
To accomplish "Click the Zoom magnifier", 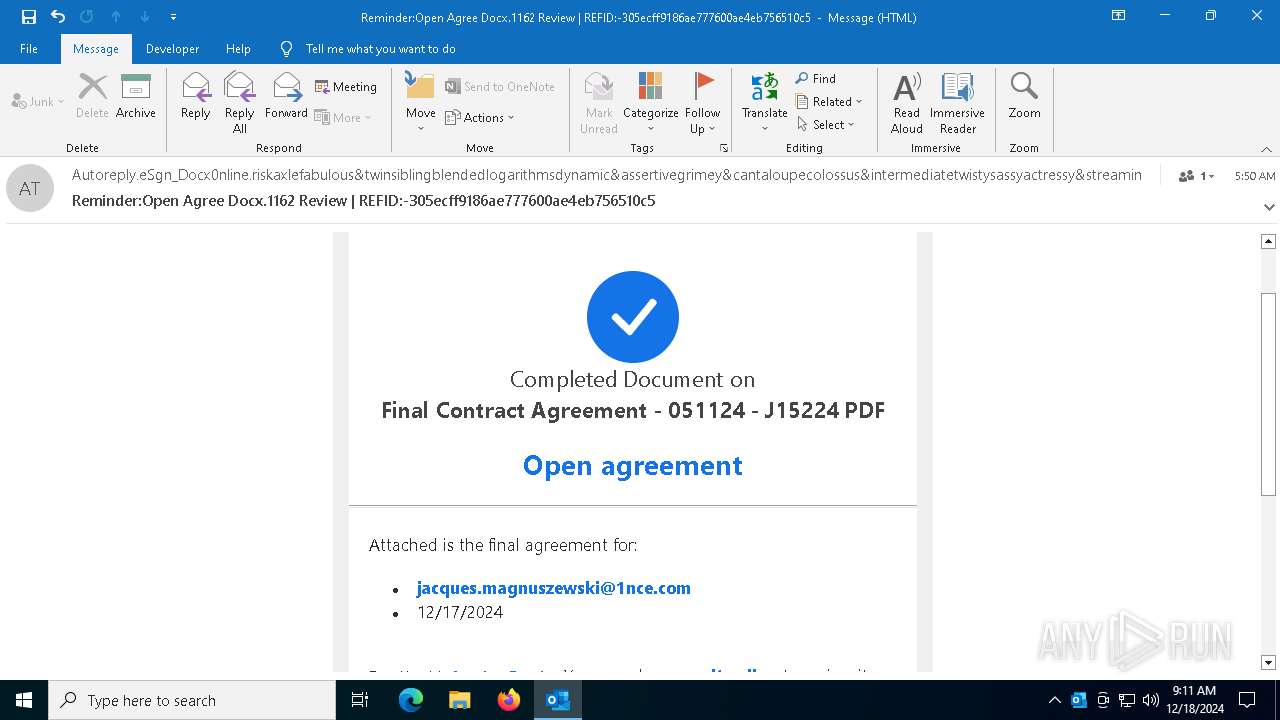I will coord(1024,96).
